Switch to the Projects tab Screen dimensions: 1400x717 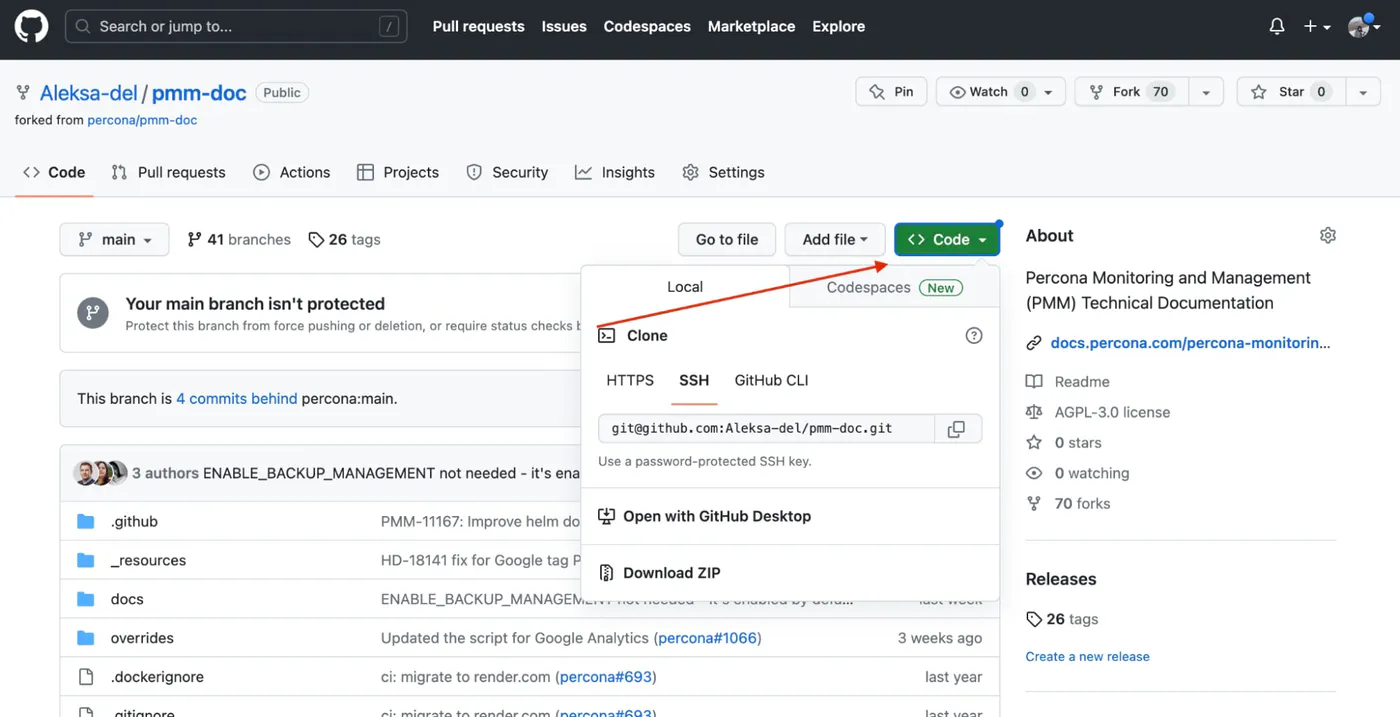[398, 172]
